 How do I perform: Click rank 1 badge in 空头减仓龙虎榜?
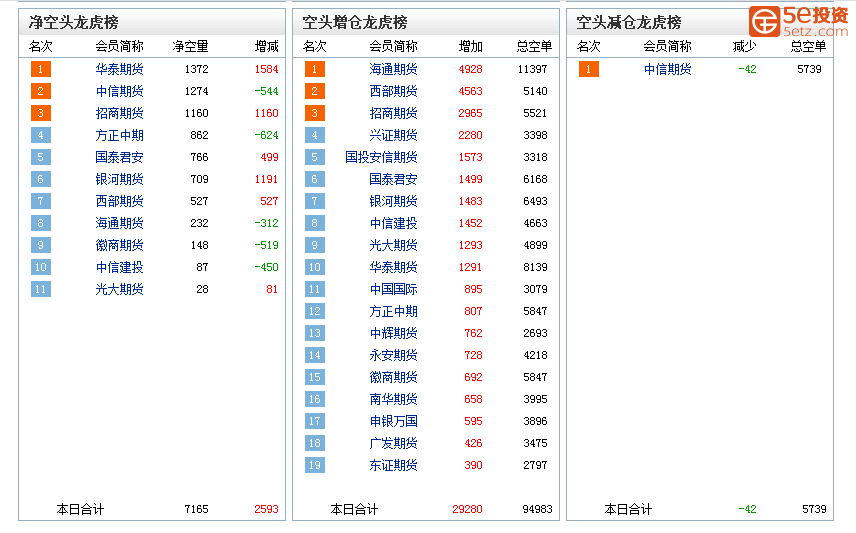pos(588,69)
